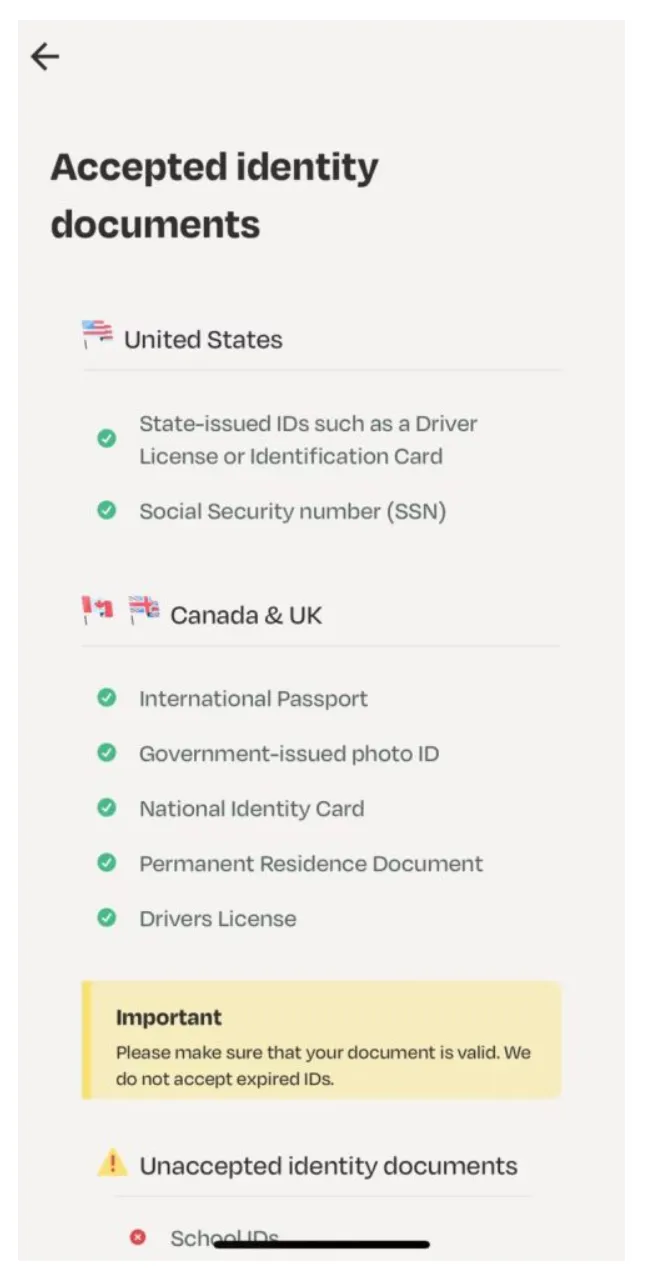Select Permanent Residence Document item
657x1279 pixels.
pyautogui.click(x=310, y=864)
